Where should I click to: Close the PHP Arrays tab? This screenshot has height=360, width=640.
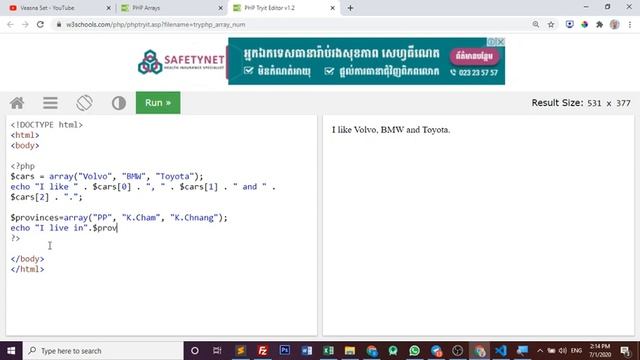[x=220, y=8]
